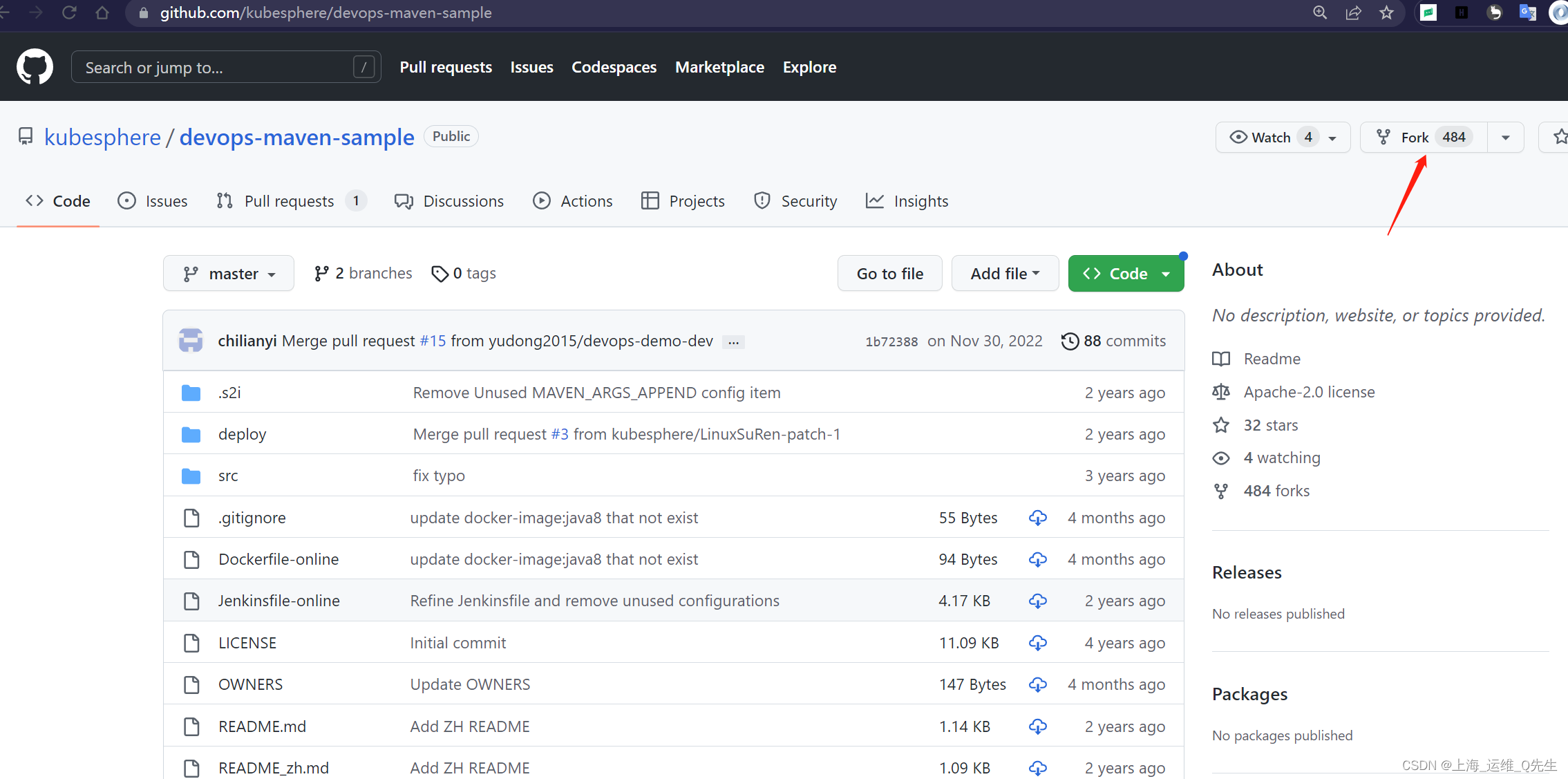
Task: Open the master branch dropdown
Action: click(x=229, y=274)
